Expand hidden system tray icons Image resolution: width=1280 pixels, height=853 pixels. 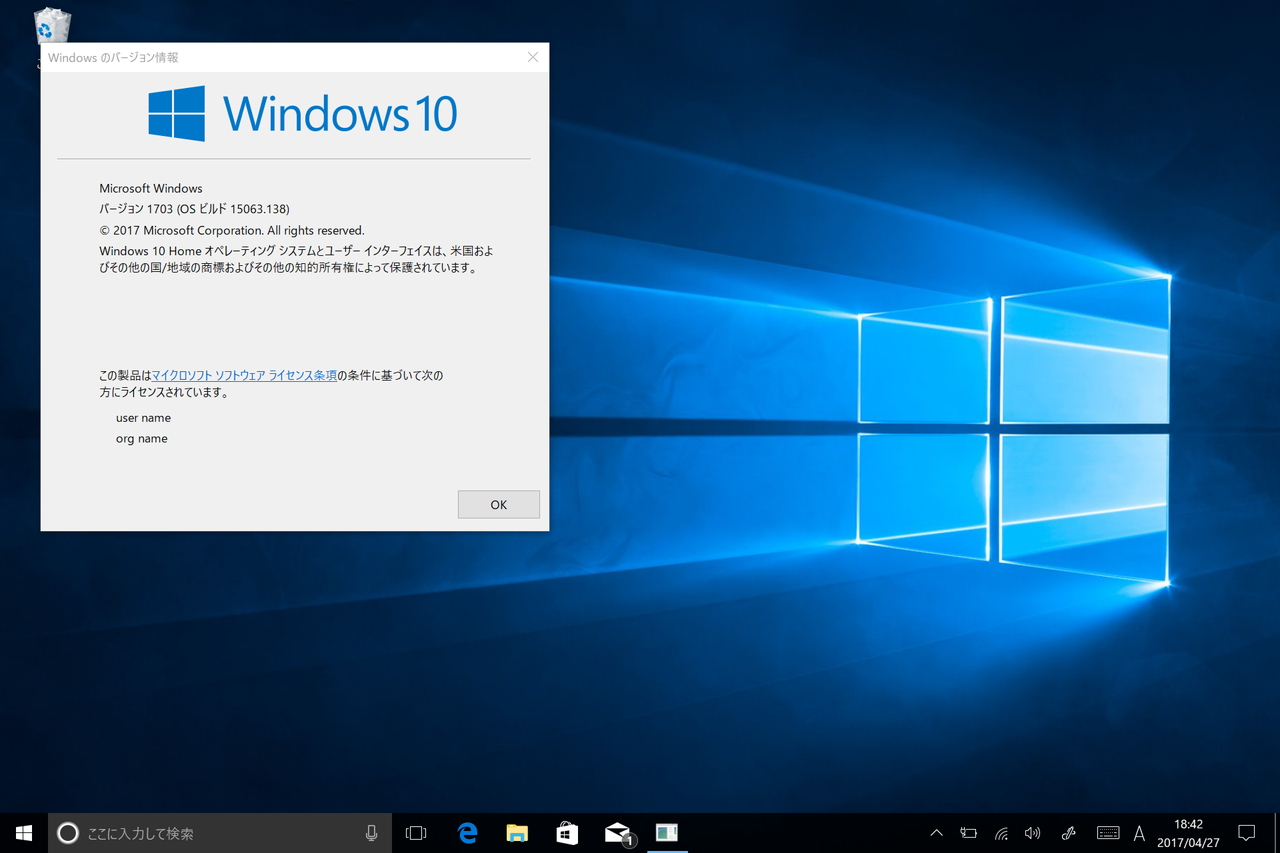[x=936, y=832]
